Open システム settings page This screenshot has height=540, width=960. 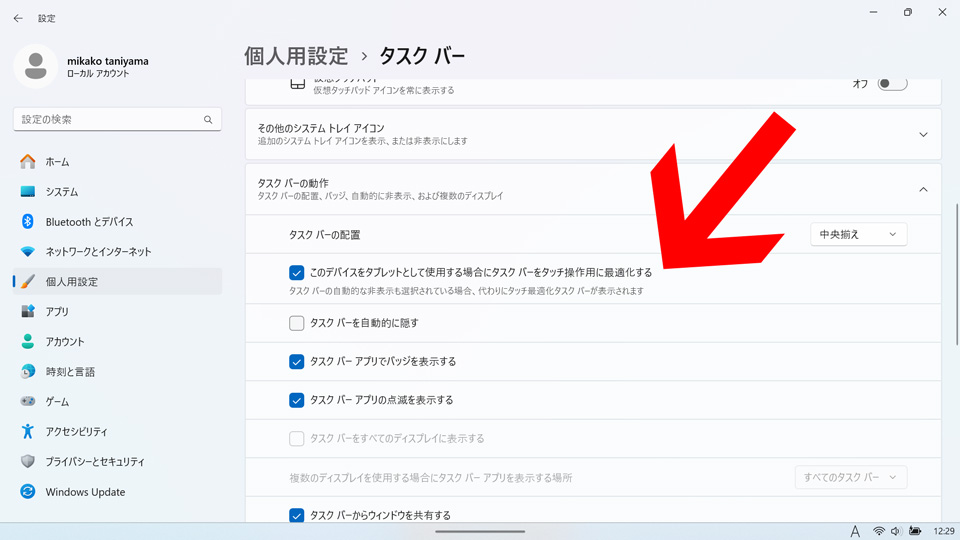[x=118, y=192]
